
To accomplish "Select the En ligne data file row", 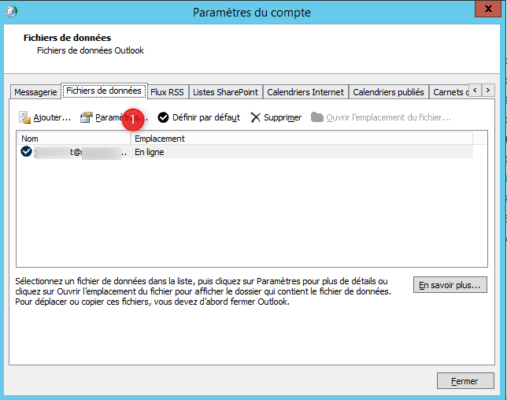I will [245, 152].
